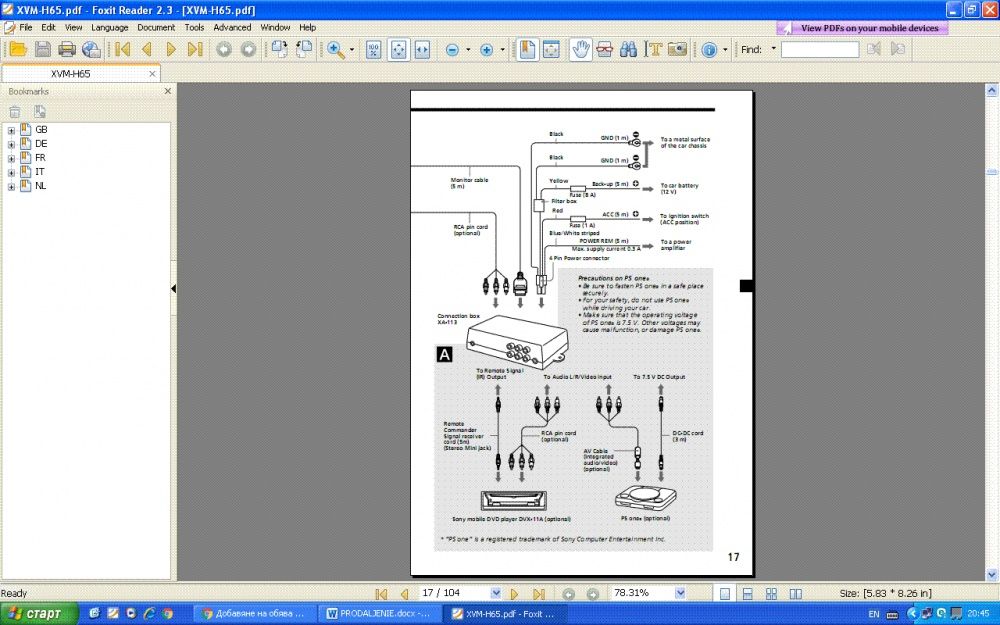The image size is (1000, 625).
Task: Rotate page counterclockwise icon
Action: tap(304, 49)
